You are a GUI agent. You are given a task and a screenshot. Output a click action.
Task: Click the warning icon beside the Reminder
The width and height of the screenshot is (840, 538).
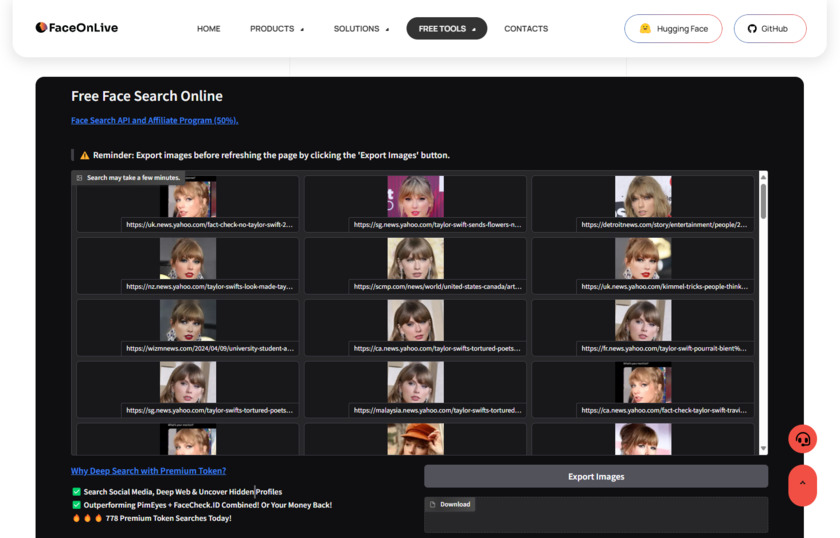pos(85,156)
